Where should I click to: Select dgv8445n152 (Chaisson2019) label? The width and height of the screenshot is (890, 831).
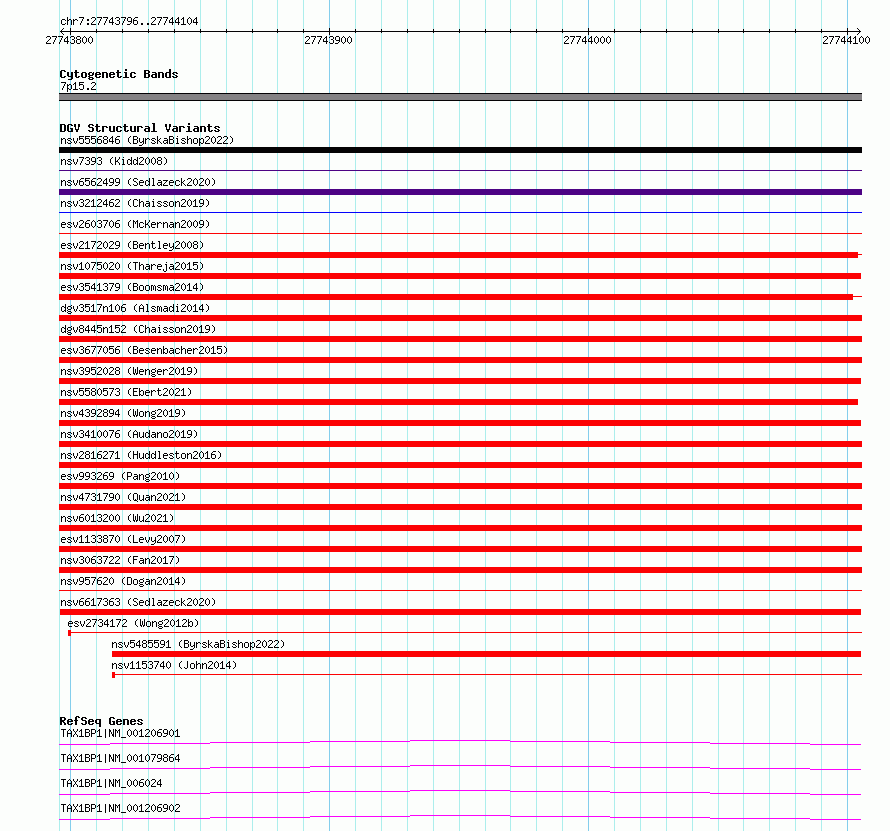[138, 329]
